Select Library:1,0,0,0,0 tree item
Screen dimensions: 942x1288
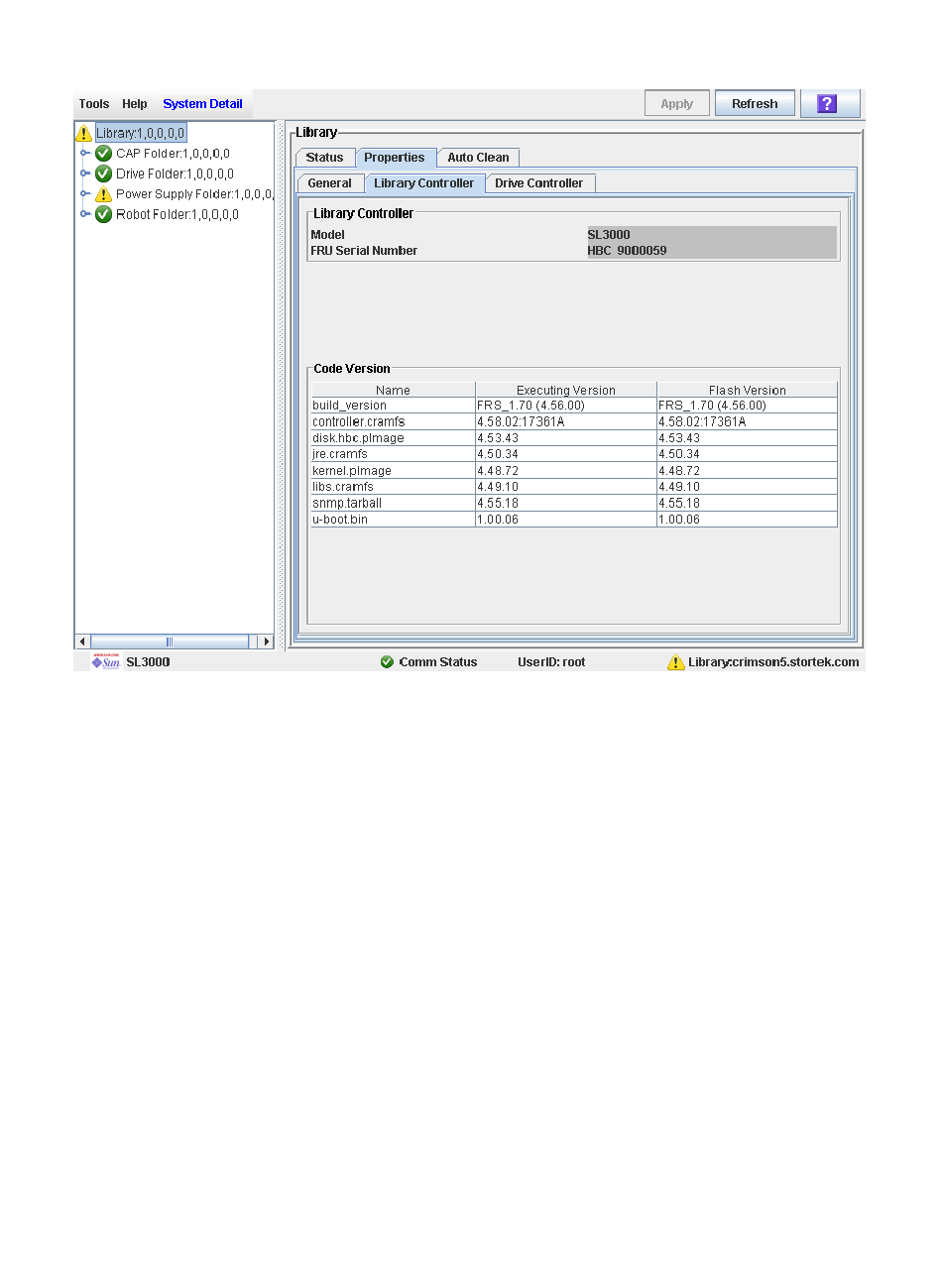141,133
